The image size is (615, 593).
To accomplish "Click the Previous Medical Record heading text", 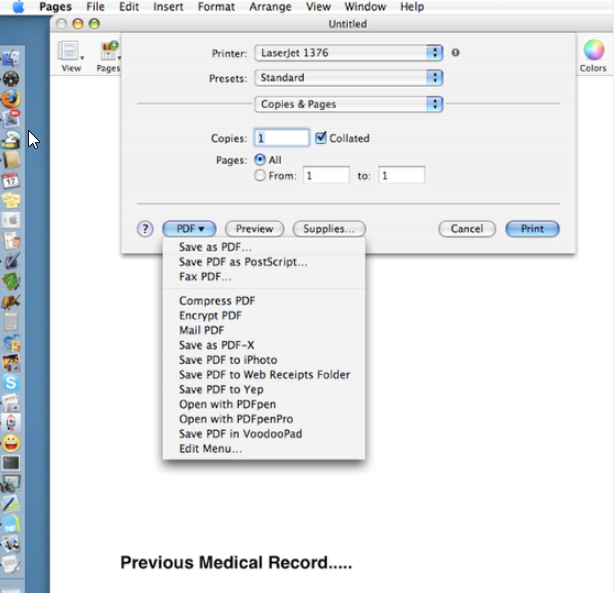I will (236, 562).
